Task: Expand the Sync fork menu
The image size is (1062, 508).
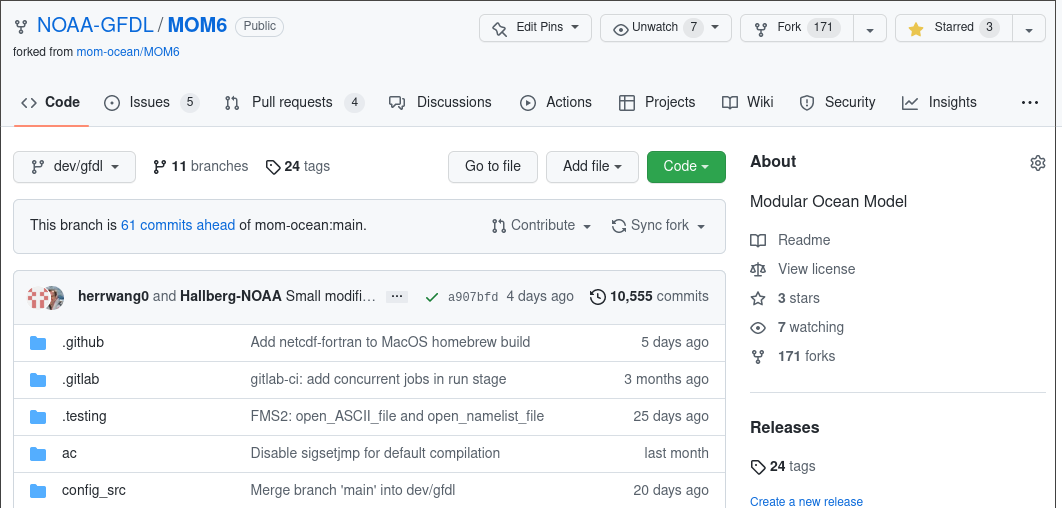Action: click(x=659, y=226)
